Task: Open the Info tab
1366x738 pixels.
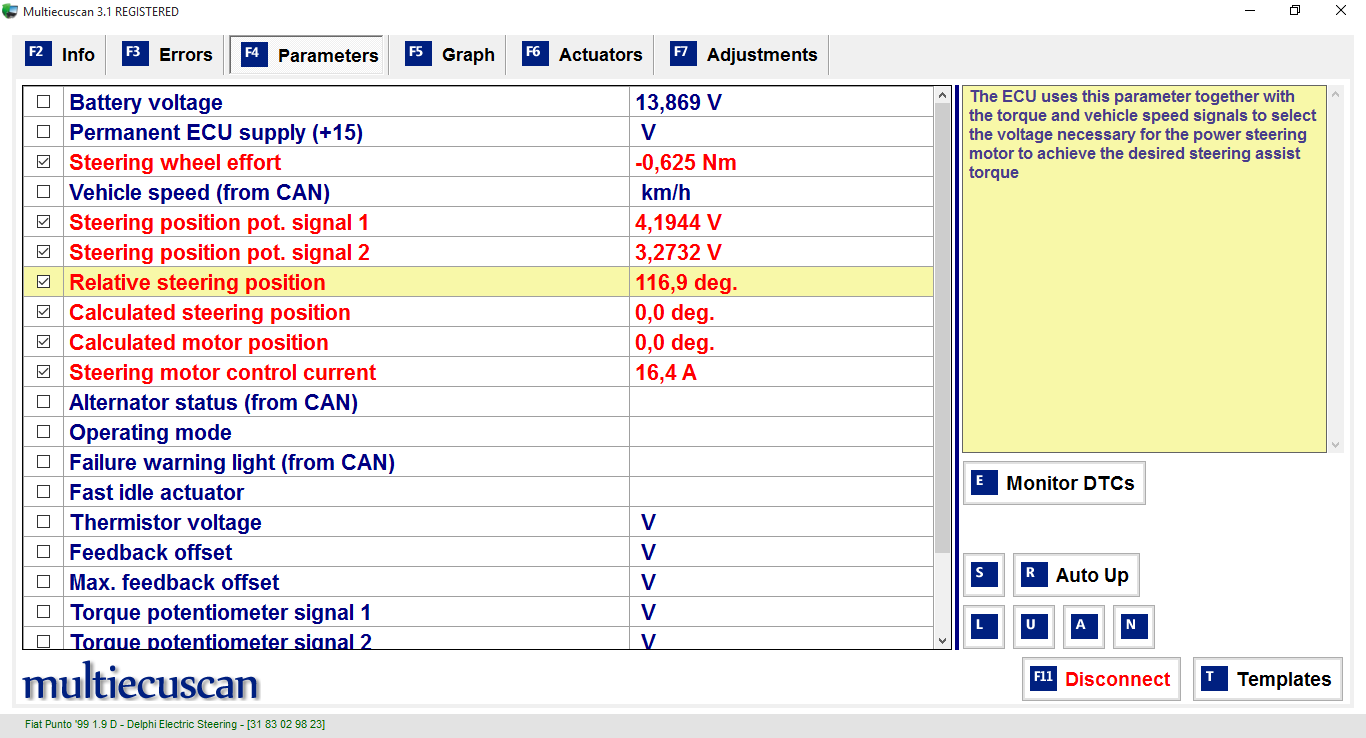Action: click(x=61, y=54)
